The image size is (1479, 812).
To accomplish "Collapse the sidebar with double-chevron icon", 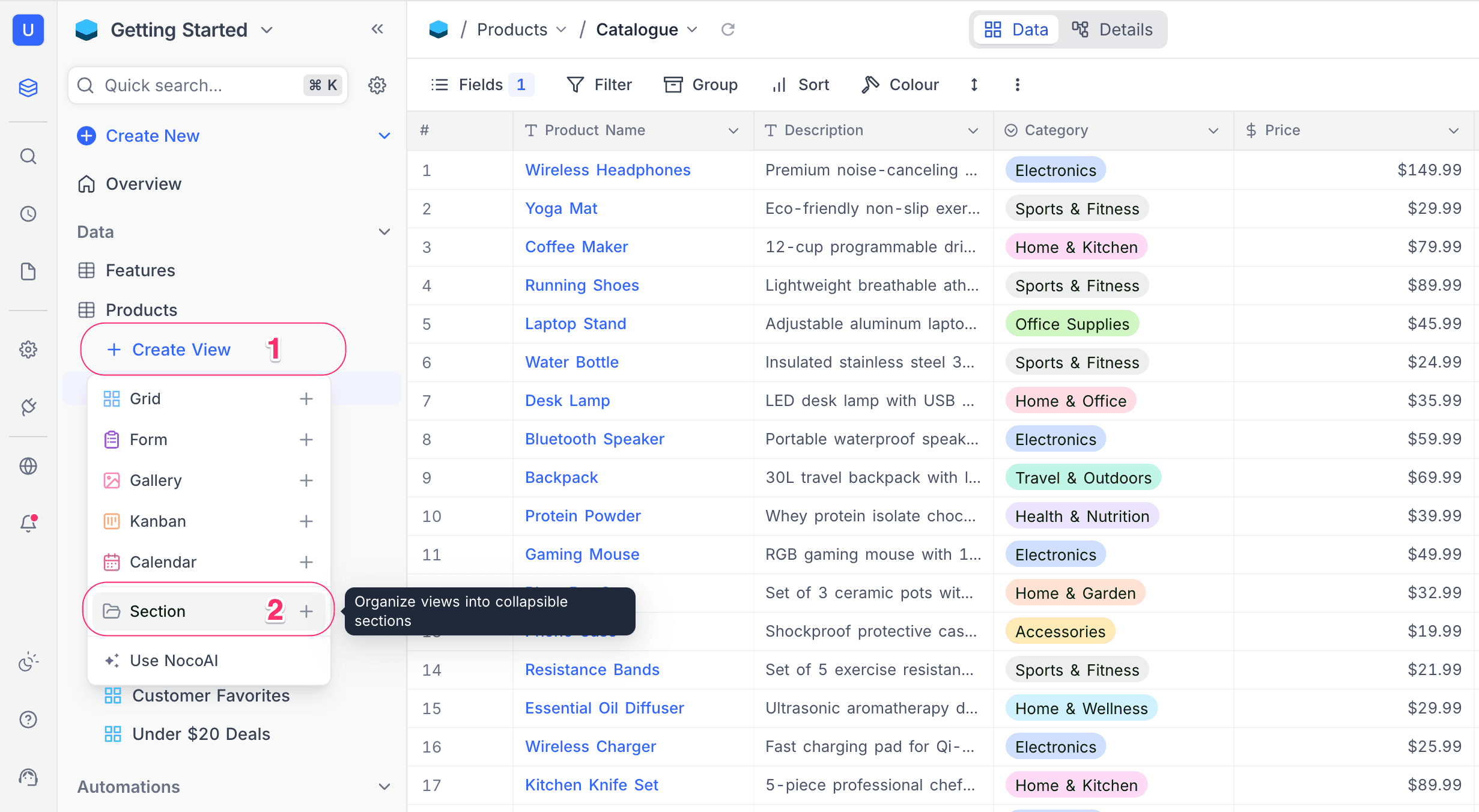I will point(377,29).
